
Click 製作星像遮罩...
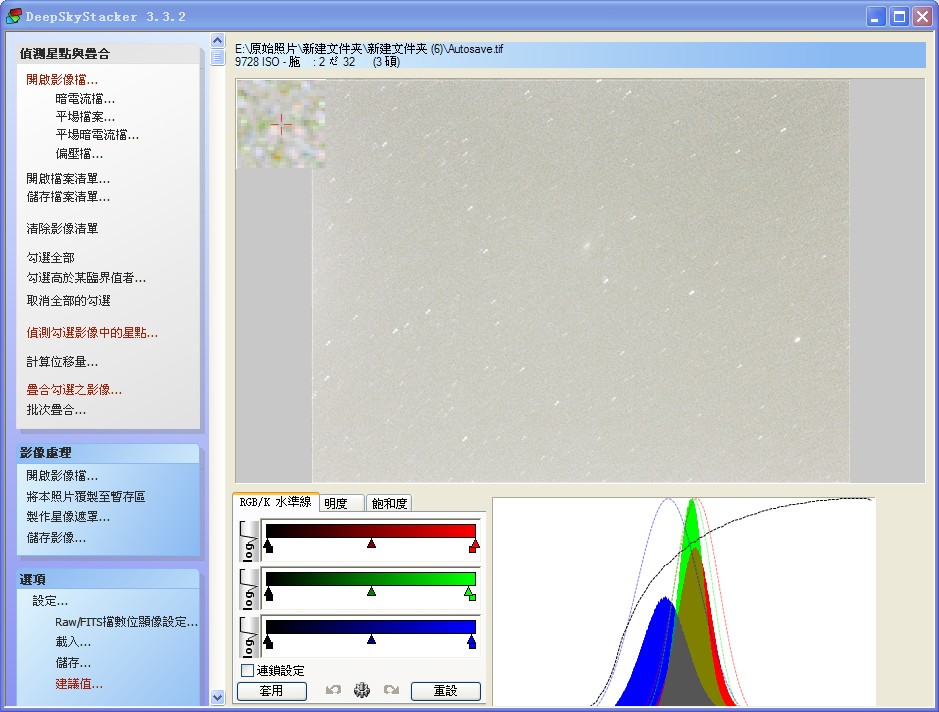pyautogui.click(x=68, y=517)
